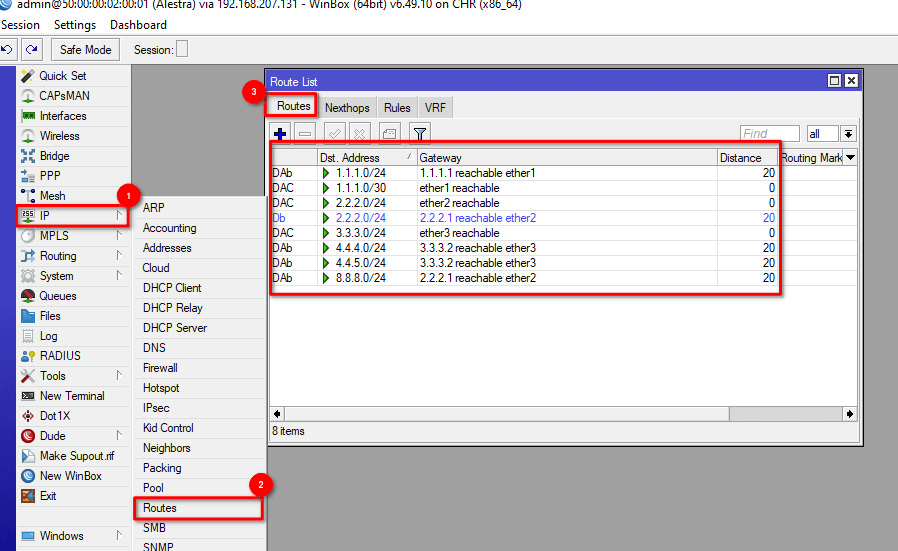
Task: Click the Comment icon in Route List toolbar
Action: click(x=390, y=133)
